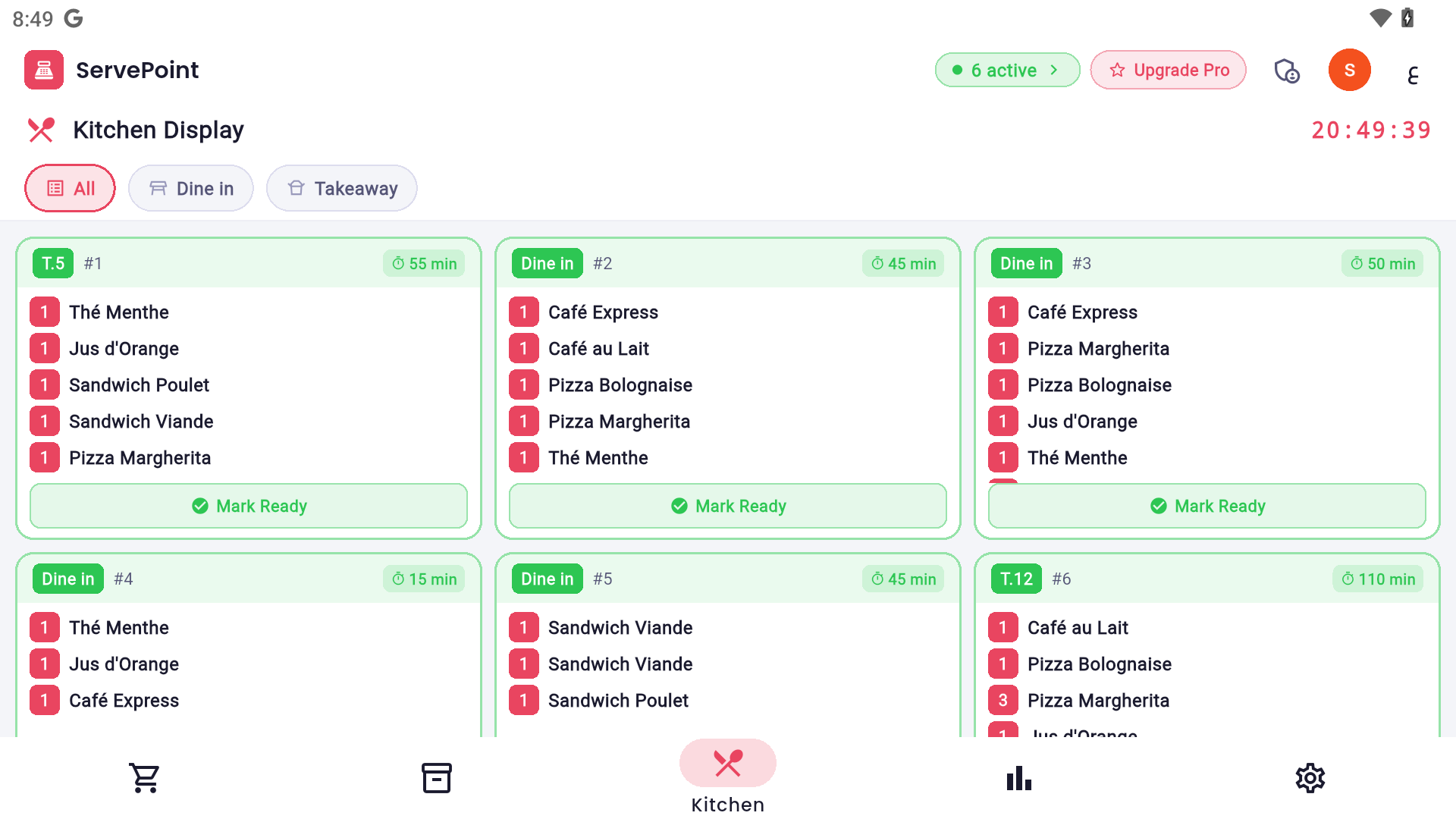The image size is (1456, 819).
Task: Enable the All orders filter
Action: coord(70,188)
